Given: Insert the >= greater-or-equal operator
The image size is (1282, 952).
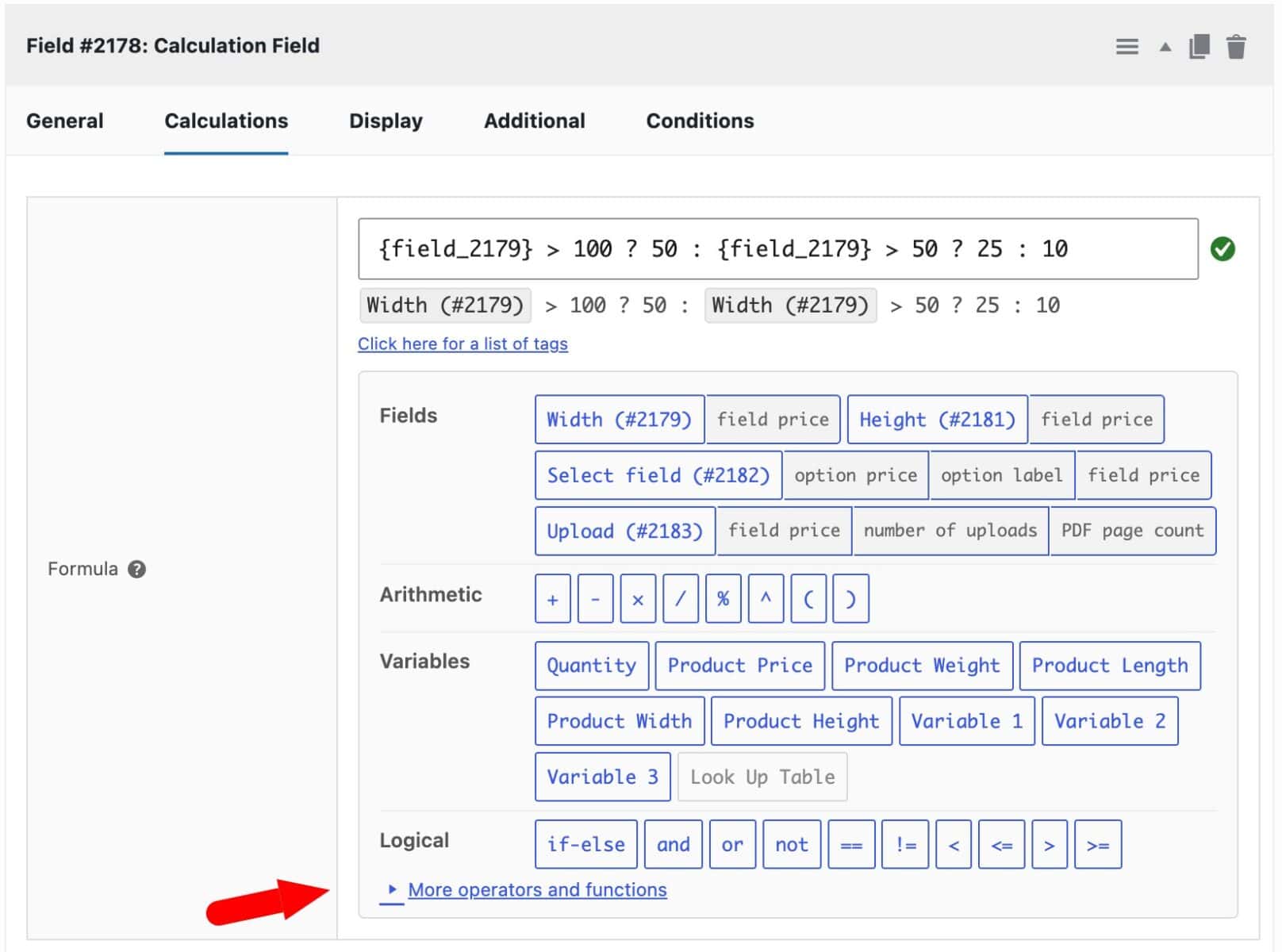Looking at the screenshot, I should (1098, 845).
